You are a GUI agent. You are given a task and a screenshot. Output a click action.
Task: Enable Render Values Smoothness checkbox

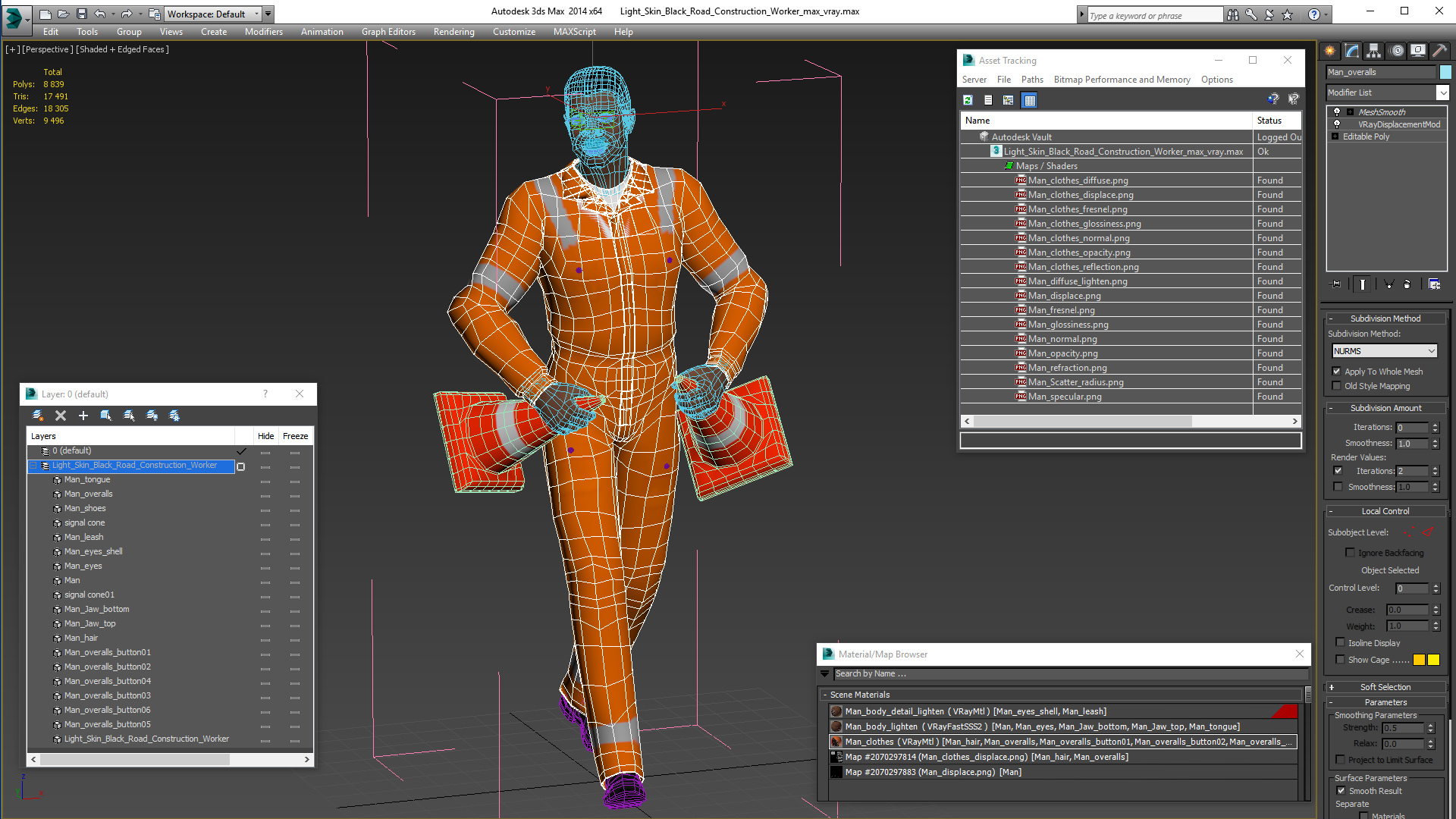click(x=1338, y=487)
